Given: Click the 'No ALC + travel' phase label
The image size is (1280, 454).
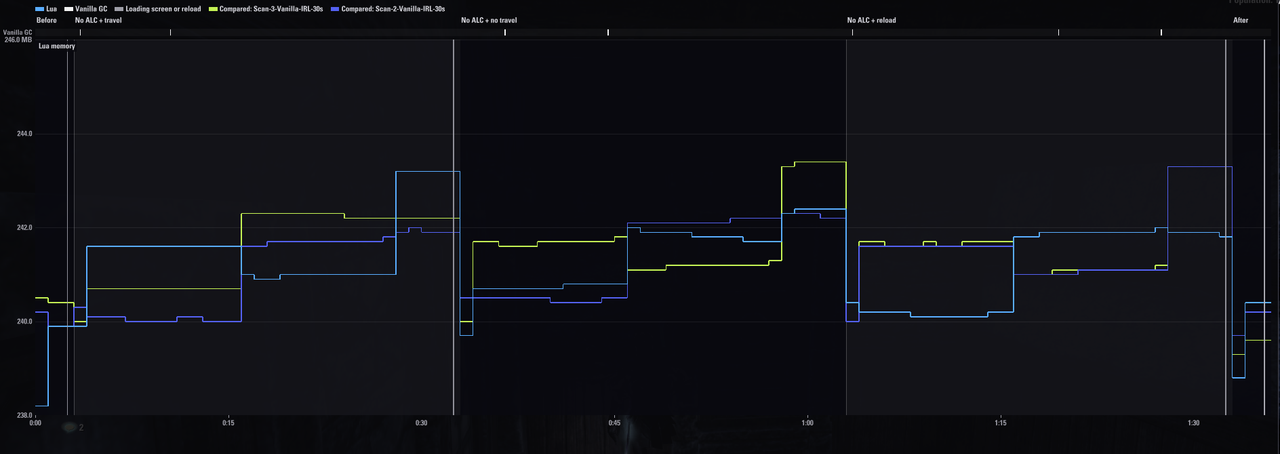Looking at the screenshot, I should pos(98,20).
